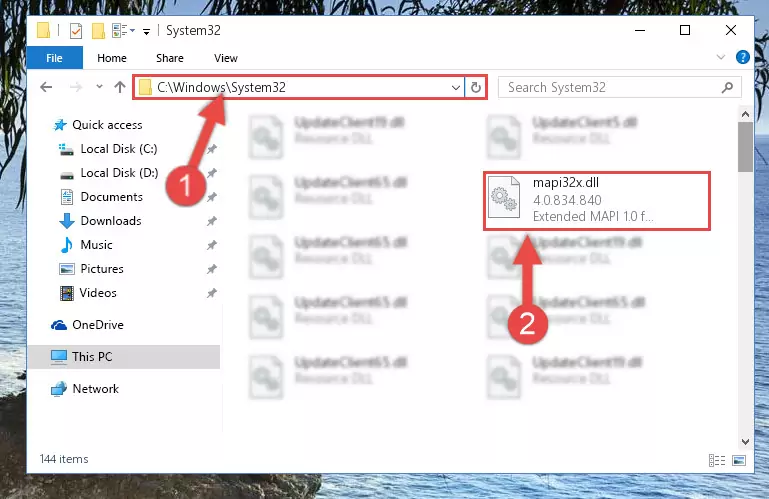Click the pin icon beside Documents

click(x=211, y=197)
